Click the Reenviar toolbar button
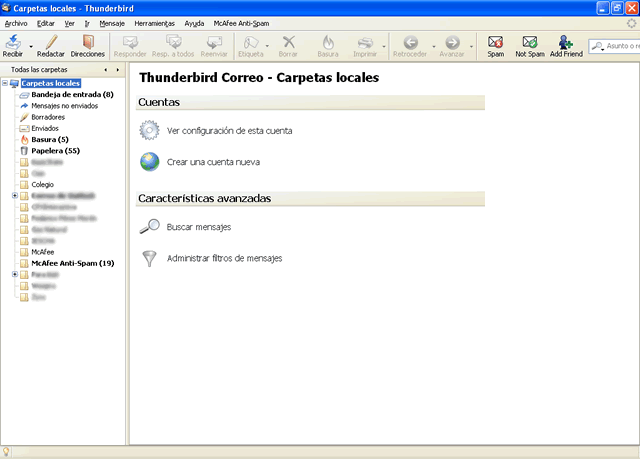Screen dimensions: 640x459 coord(214,46)
